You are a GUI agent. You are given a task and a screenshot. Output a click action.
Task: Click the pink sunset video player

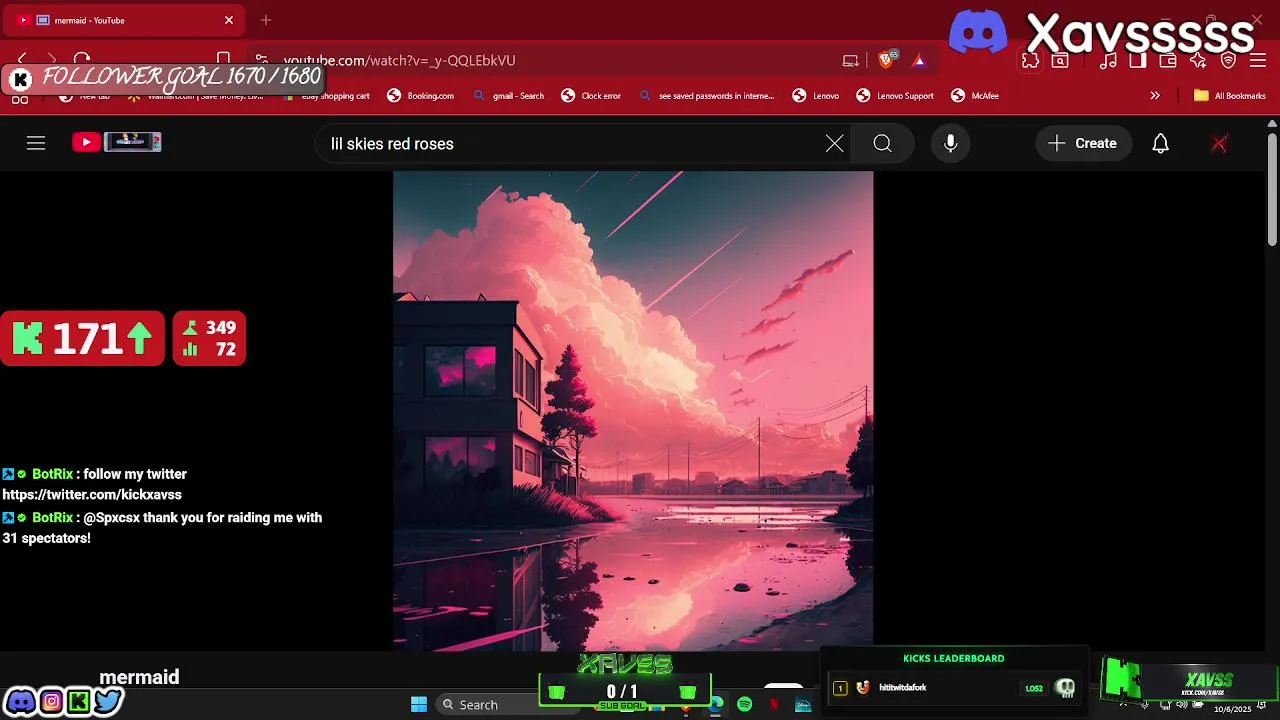[633, 411]
